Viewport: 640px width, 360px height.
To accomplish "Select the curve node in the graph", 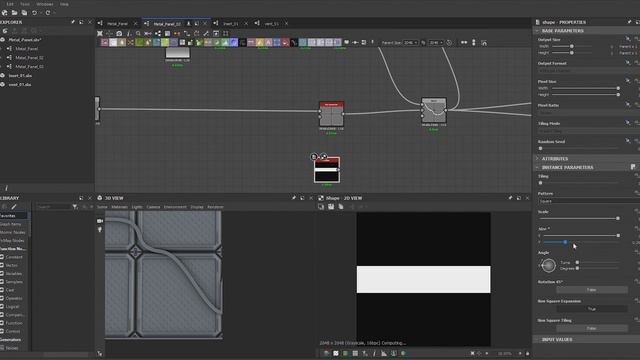I will point(434,110).
